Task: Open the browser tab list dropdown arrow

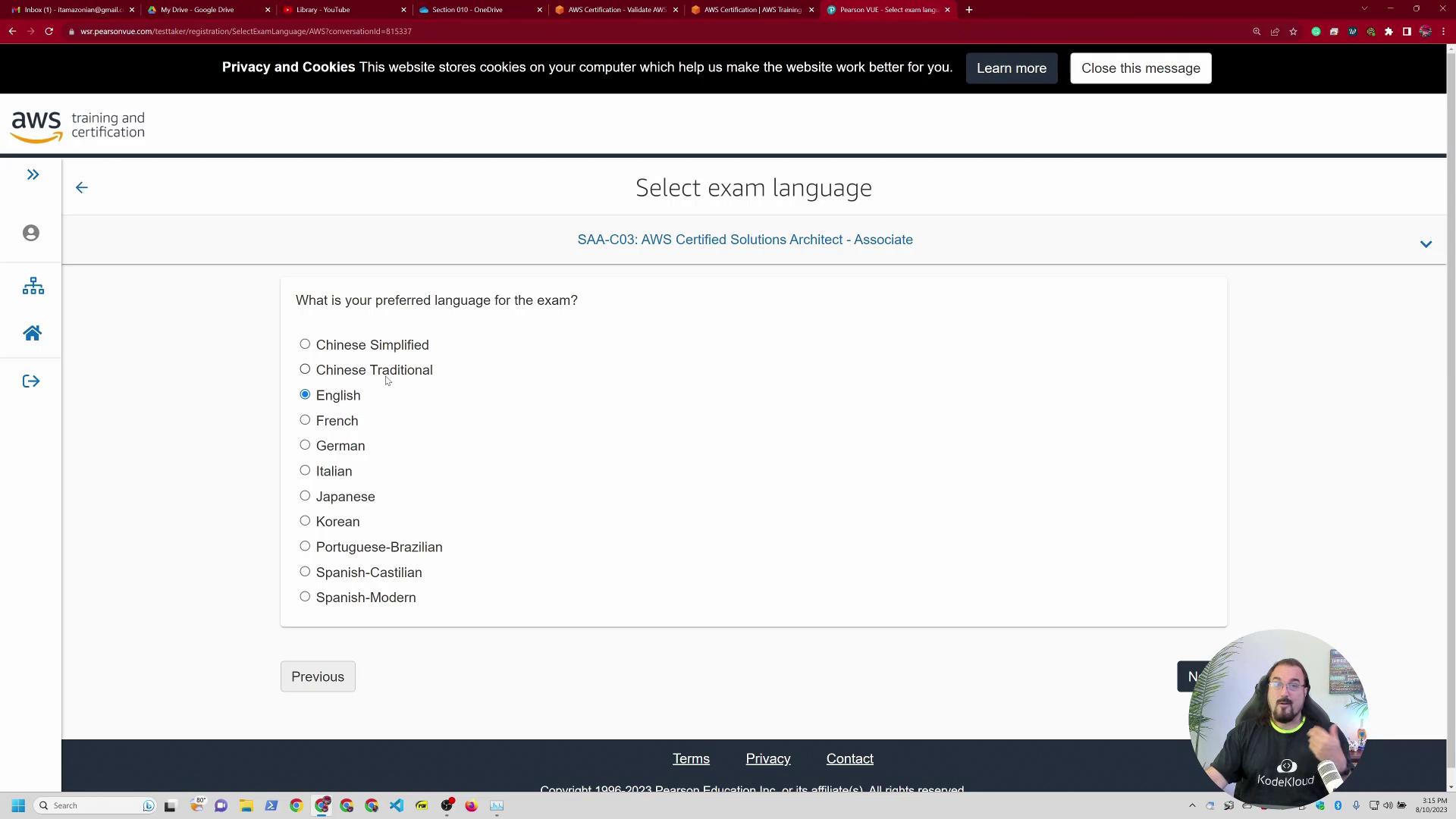Action: 1364,9
